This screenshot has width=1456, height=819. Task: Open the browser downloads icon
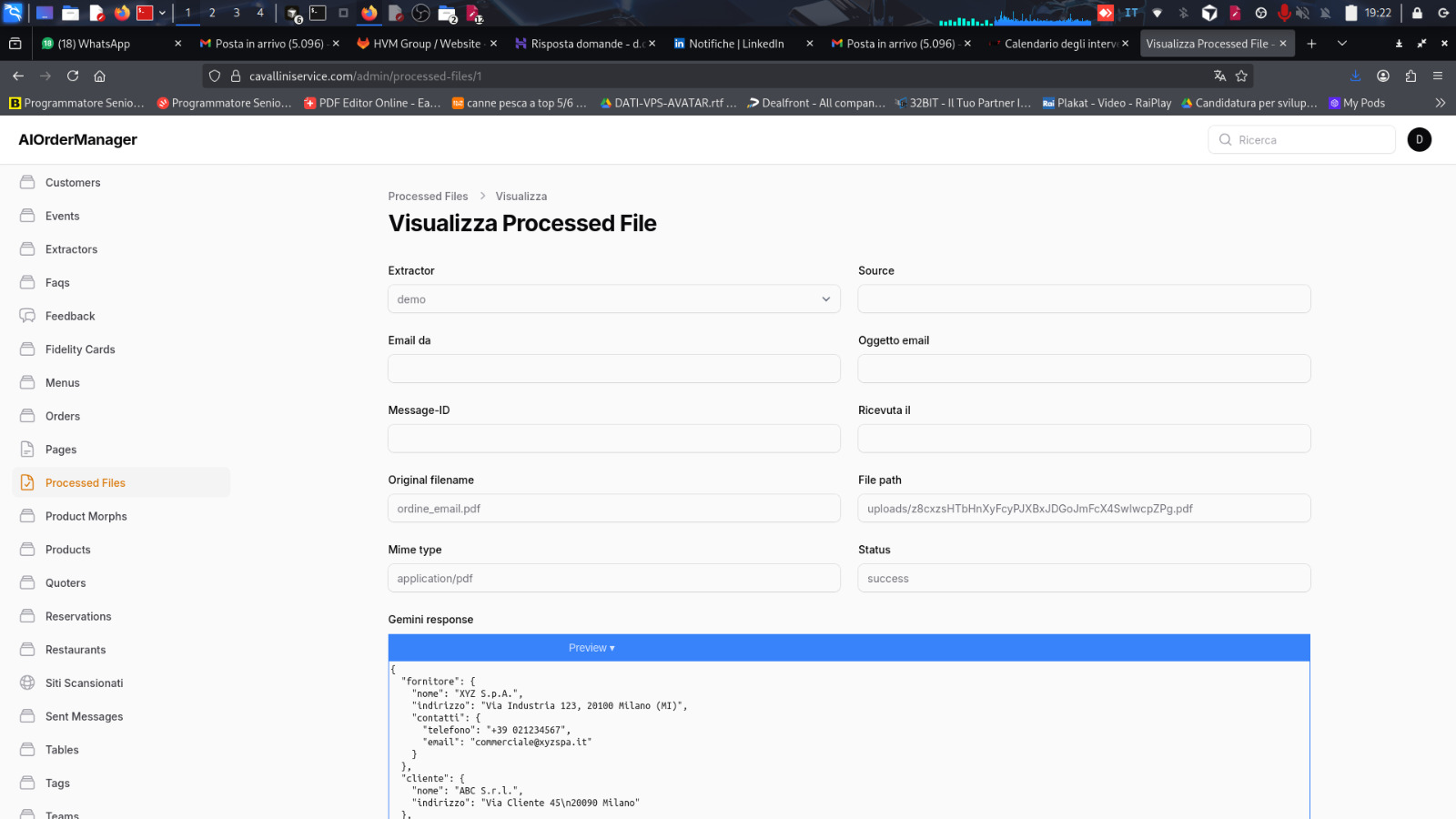point(1355,76)
